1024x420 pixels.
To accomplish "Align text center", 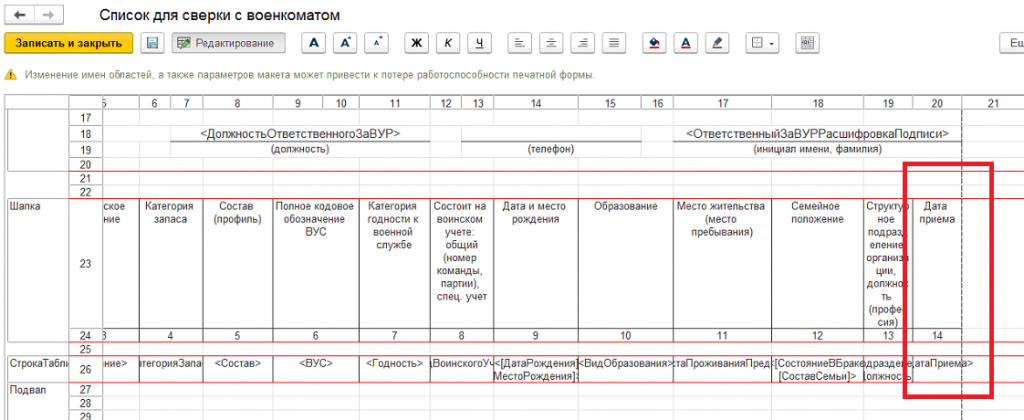I will click(x=551, y=43).
